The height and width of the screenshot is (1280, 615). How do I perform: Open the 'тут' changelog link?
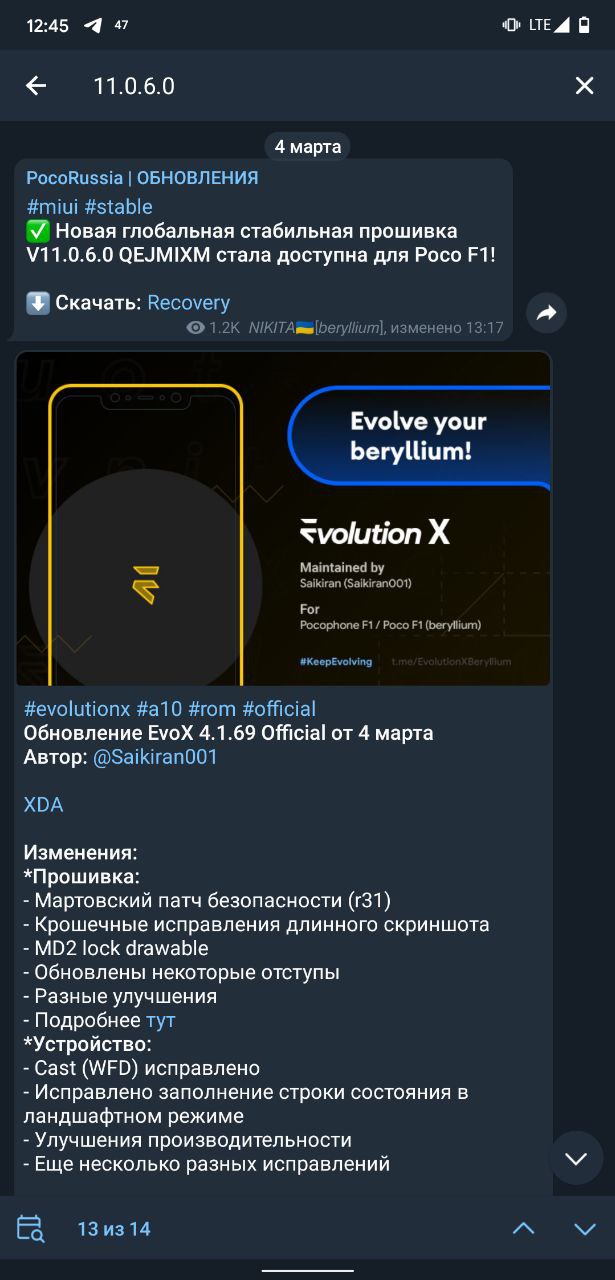point(161,1021)
